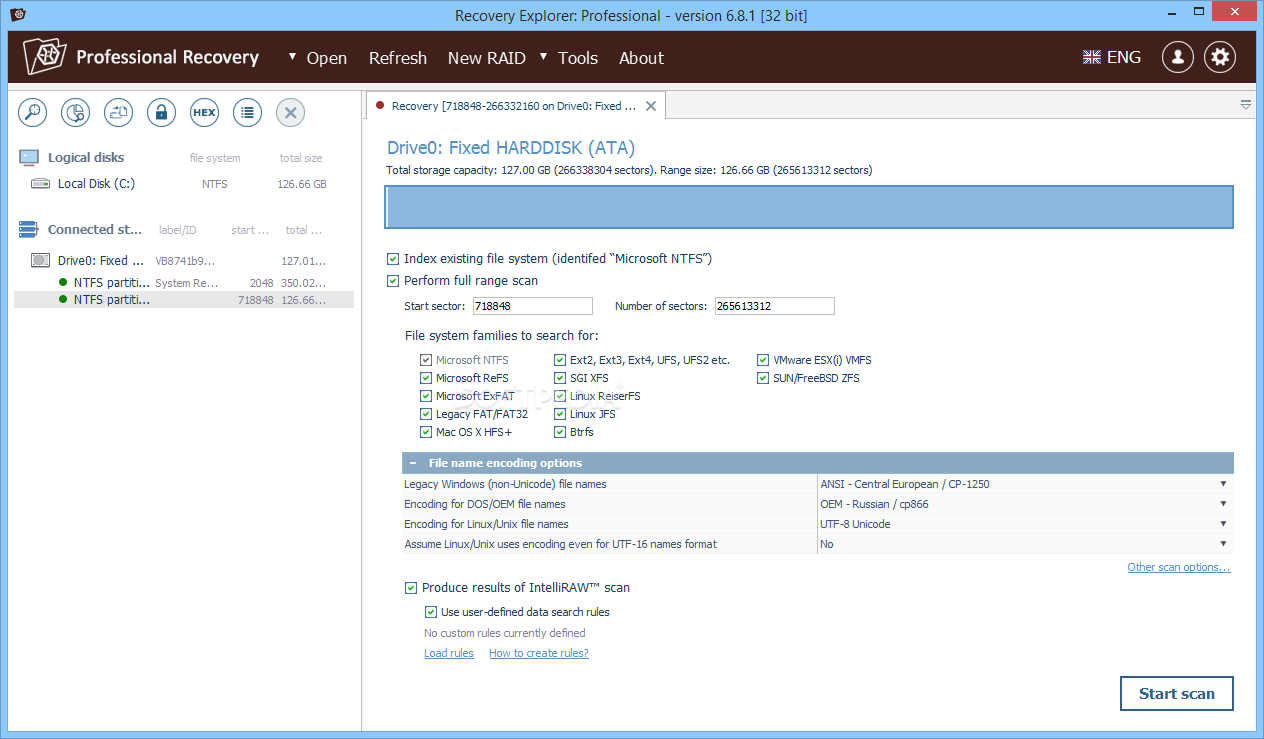Click the blue storage range bar

pos(809,207)
